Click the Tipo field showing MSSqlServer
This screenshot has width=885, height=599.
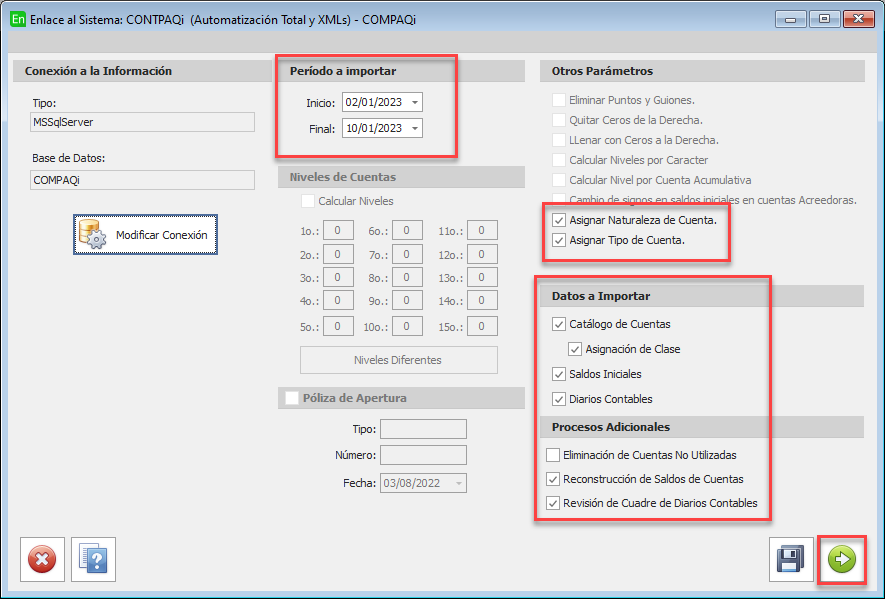tap(142, 122)
